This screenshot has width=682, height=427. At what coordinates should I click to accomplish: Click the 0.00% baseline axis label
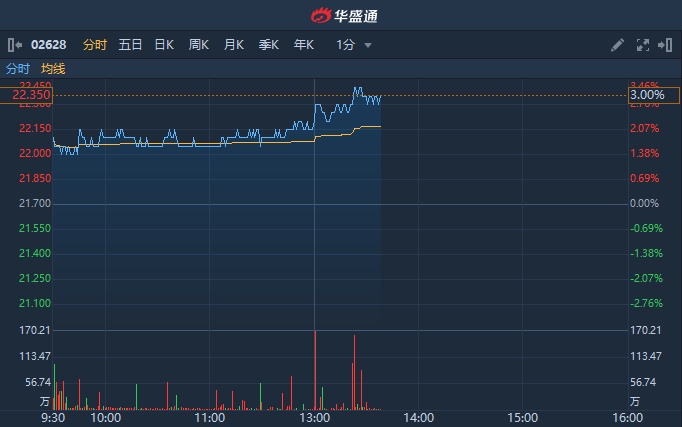pos(644,204)
